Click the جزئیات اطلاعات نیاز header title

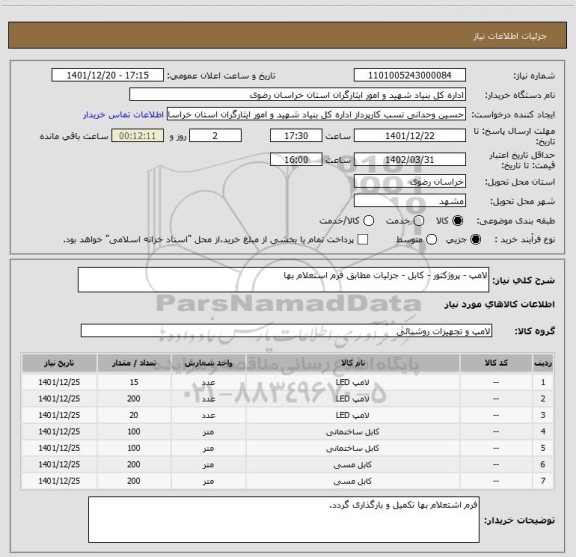(x=510, y=36)
